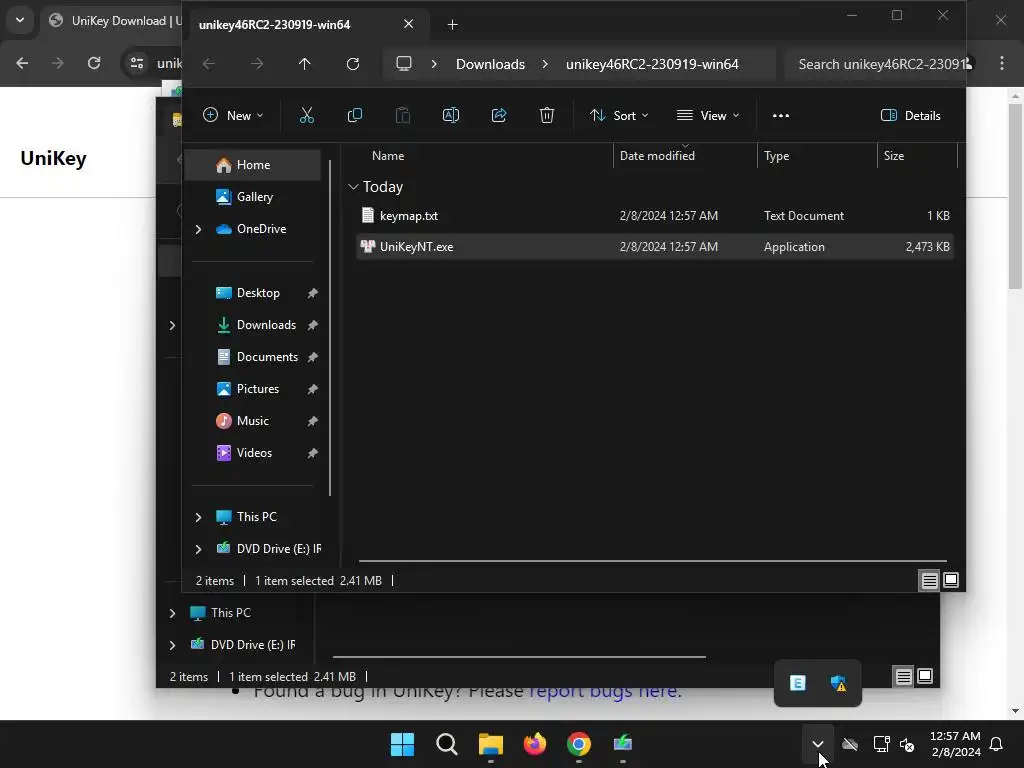The height and width of the screenshot is (768, 1024).
Task: Click the search box in Explorer
Action: pos(875,64)
